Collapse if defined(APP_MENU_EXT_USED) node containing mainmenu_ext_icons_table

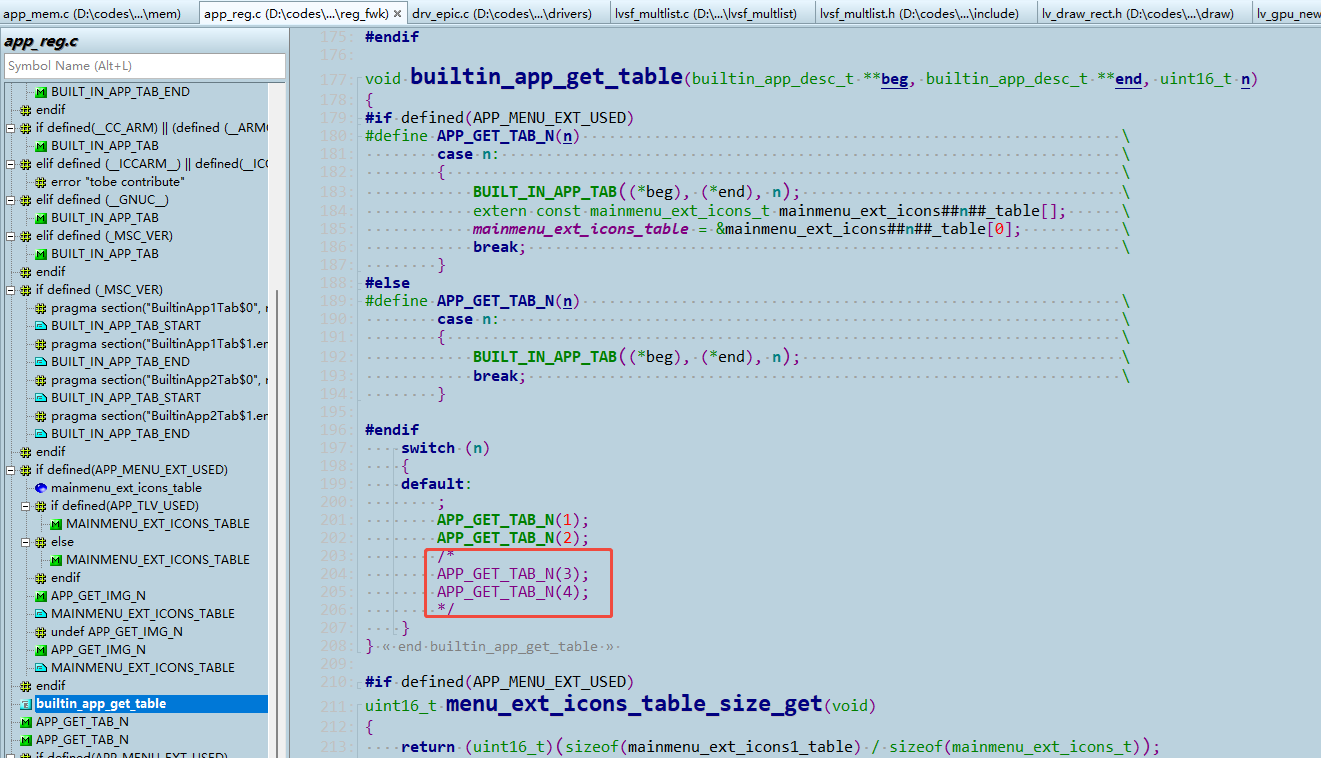(10, 470)
